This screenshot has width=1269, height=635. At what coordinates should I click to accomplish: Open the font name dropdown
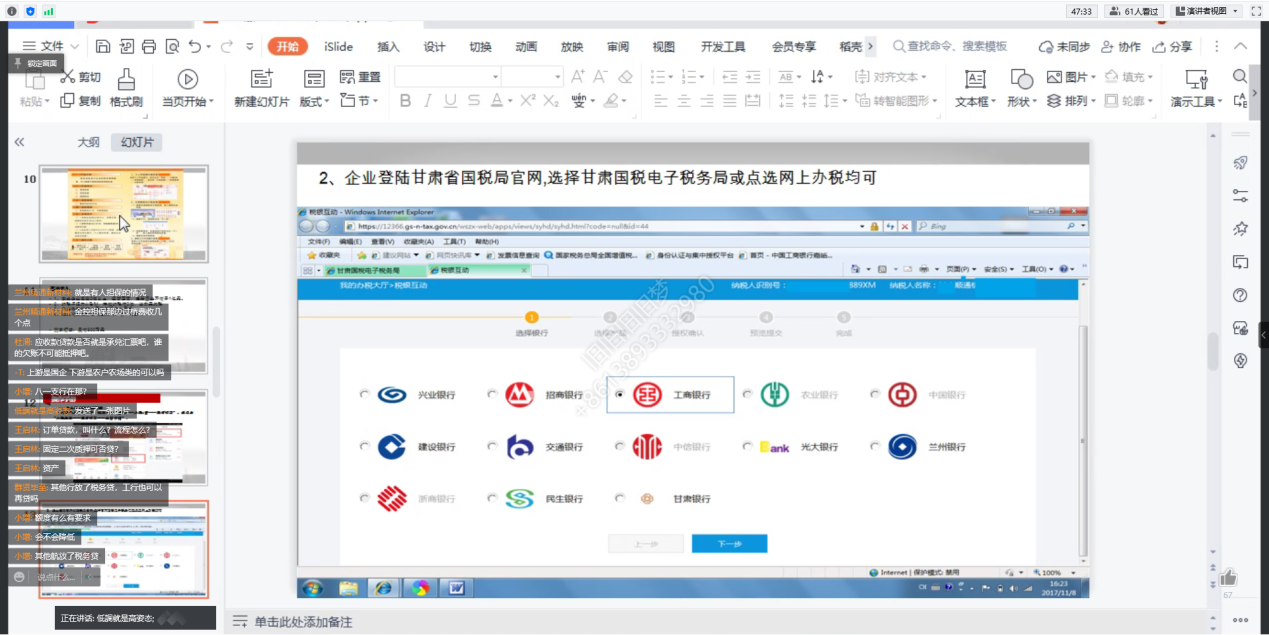click(x=495, y=77)
